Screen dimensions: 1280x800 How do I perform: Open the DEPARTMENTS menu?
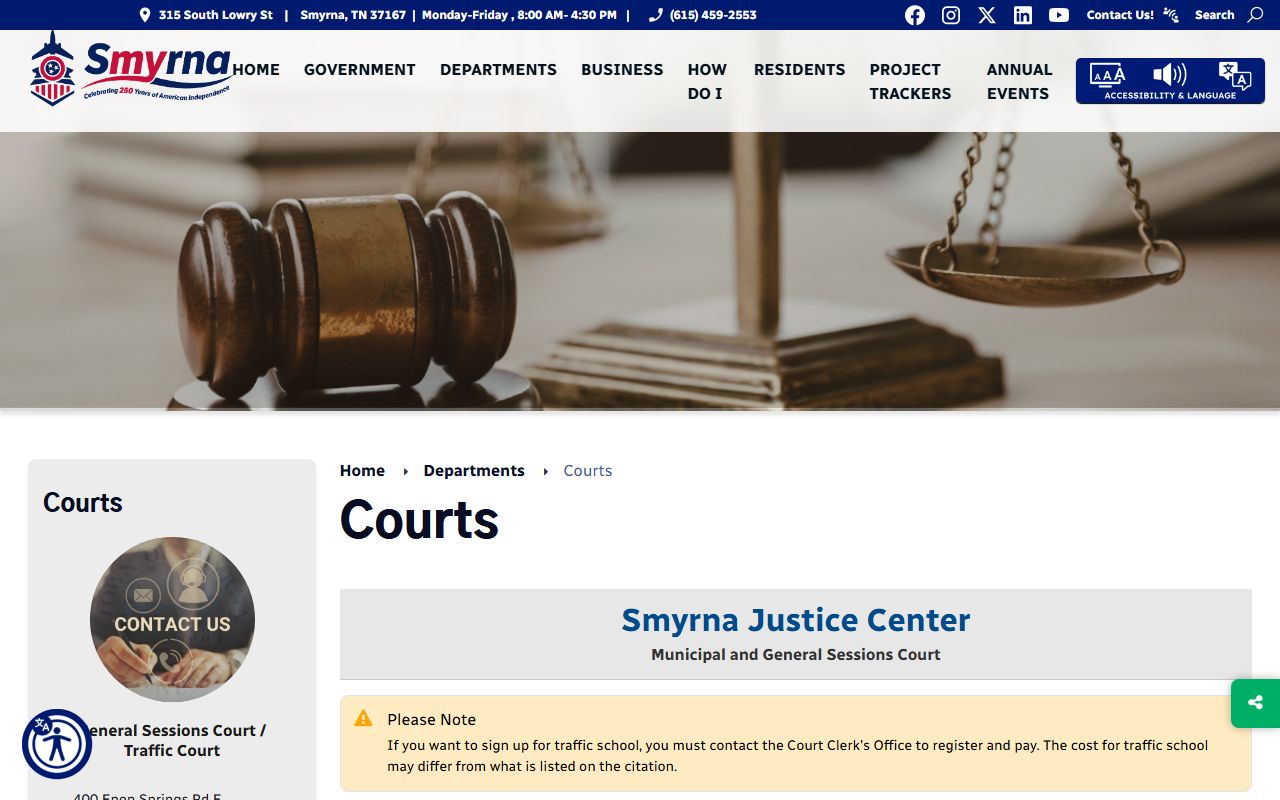click(498, 69)
